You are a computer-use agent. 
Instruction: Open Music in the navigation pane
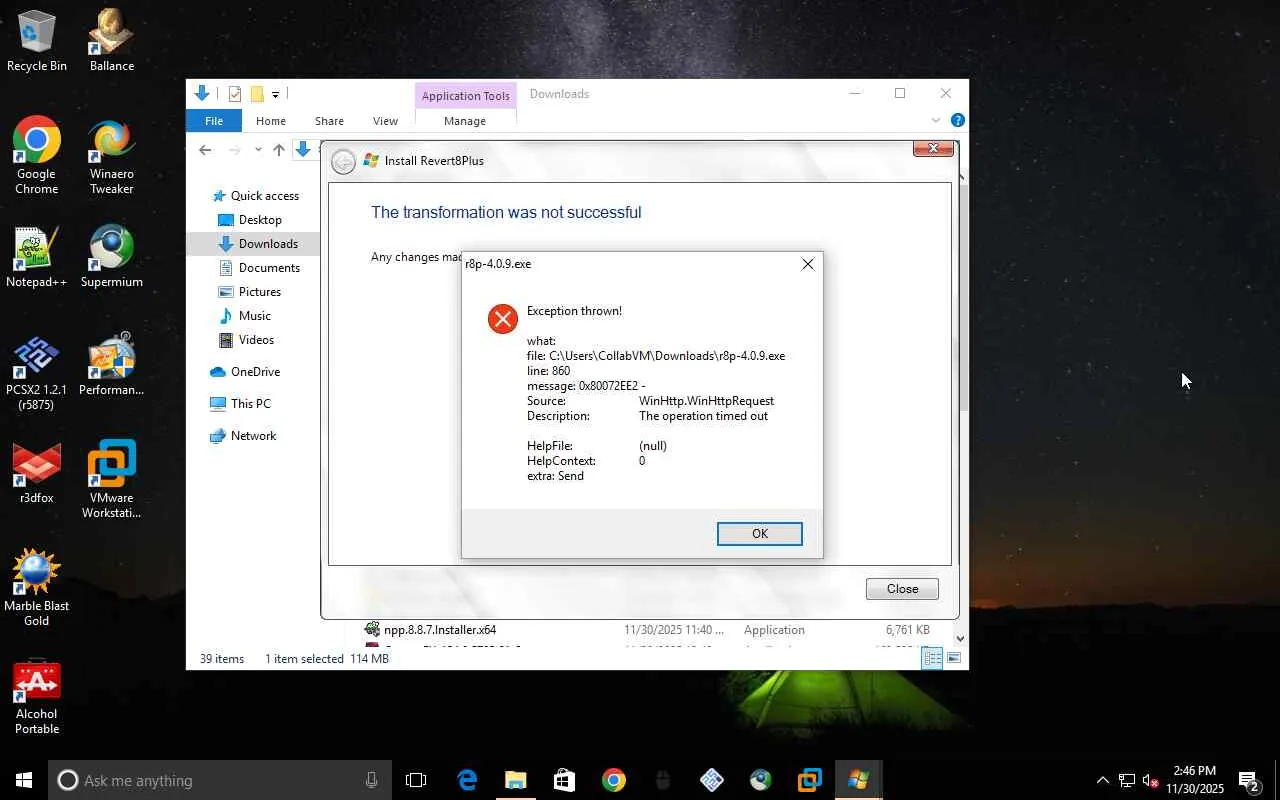(x=245, y=316)
